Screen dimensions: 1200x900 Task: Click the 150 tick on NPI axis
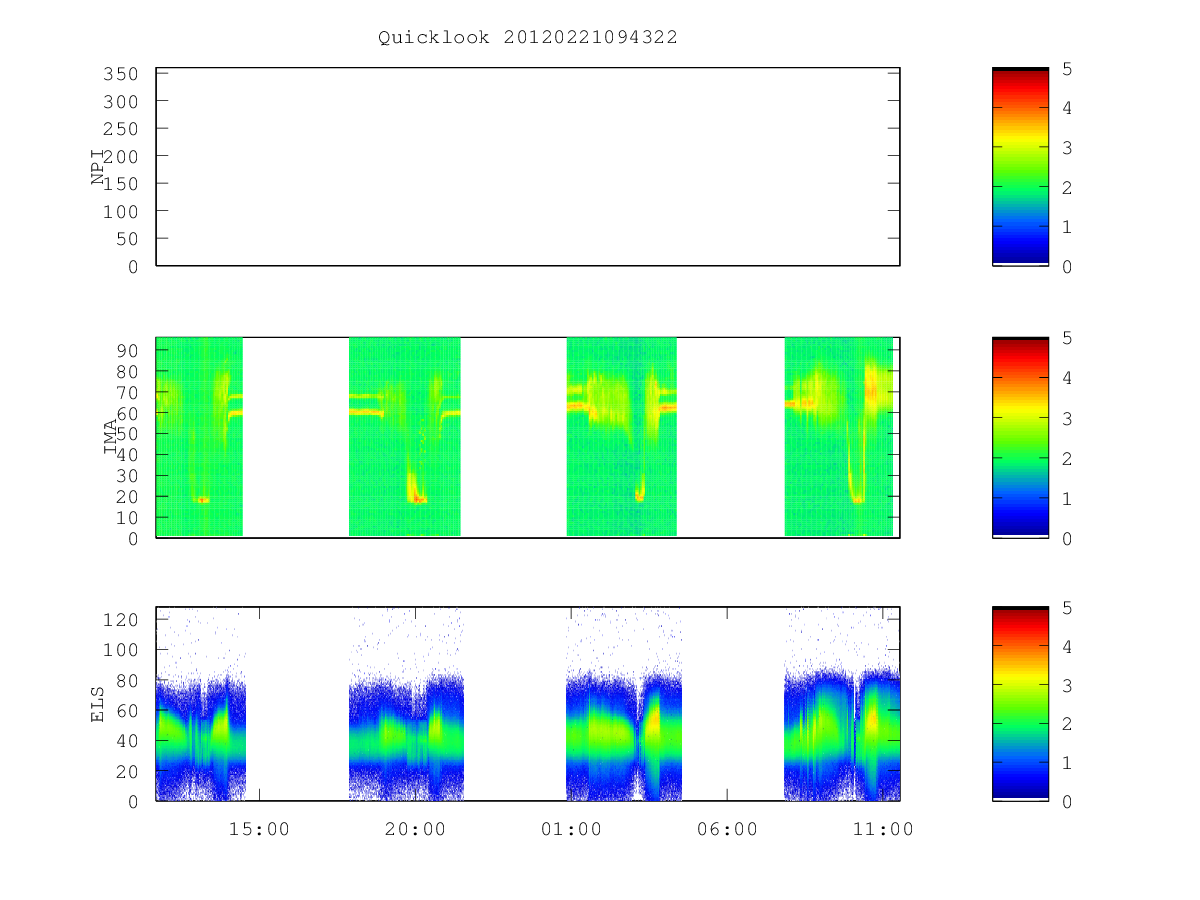pos(121,184)
